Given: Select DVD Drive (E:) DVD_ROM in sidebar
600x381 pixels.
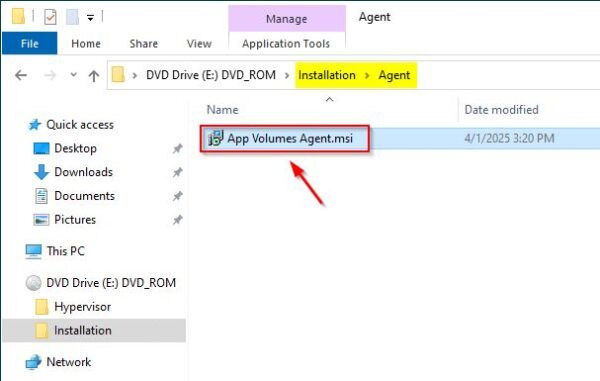Looking at the screenshot, I should [111, 283].
